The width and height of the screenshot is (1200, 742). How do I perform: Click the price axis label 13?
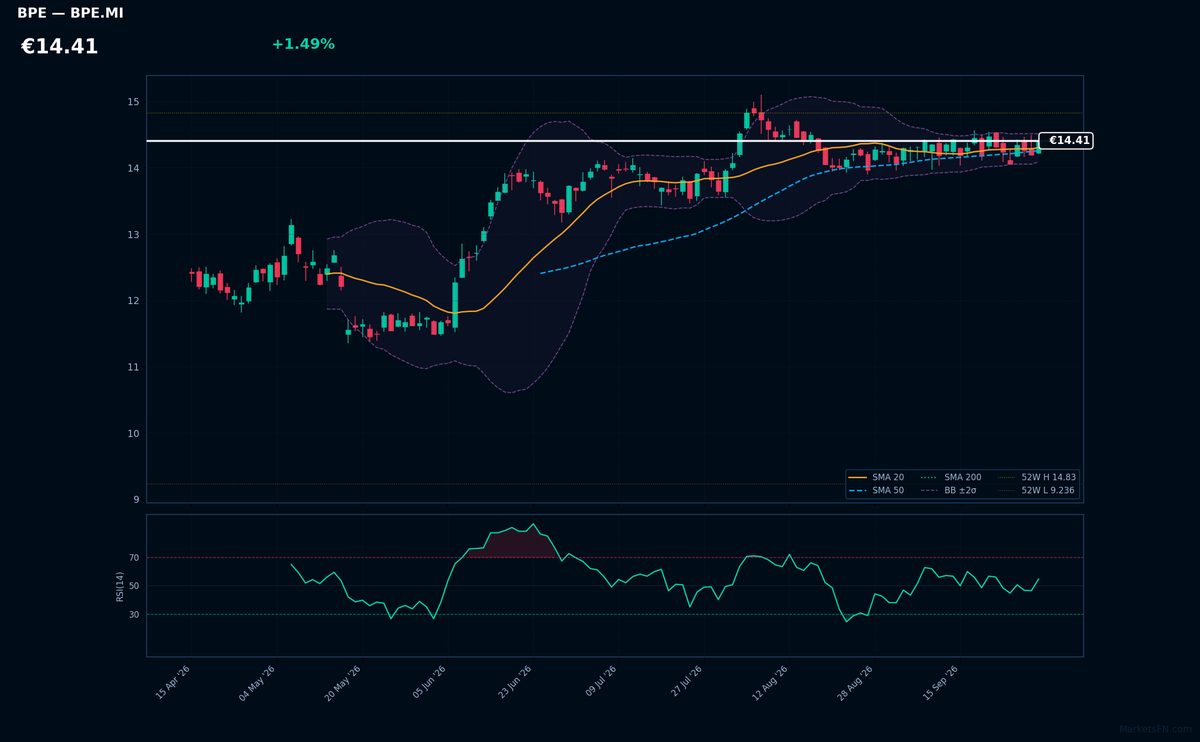tap(134, 235)
